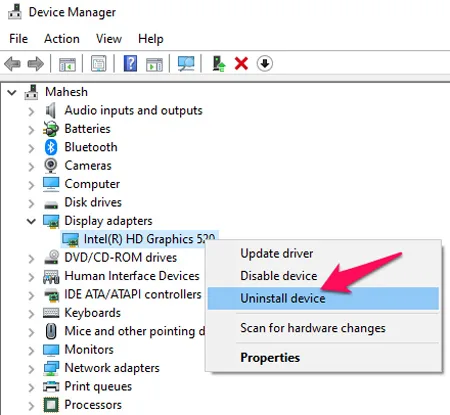The width and height of the screenshot is (450, 415).
Task: Expand the Monitors category
Action: (31, 351)
